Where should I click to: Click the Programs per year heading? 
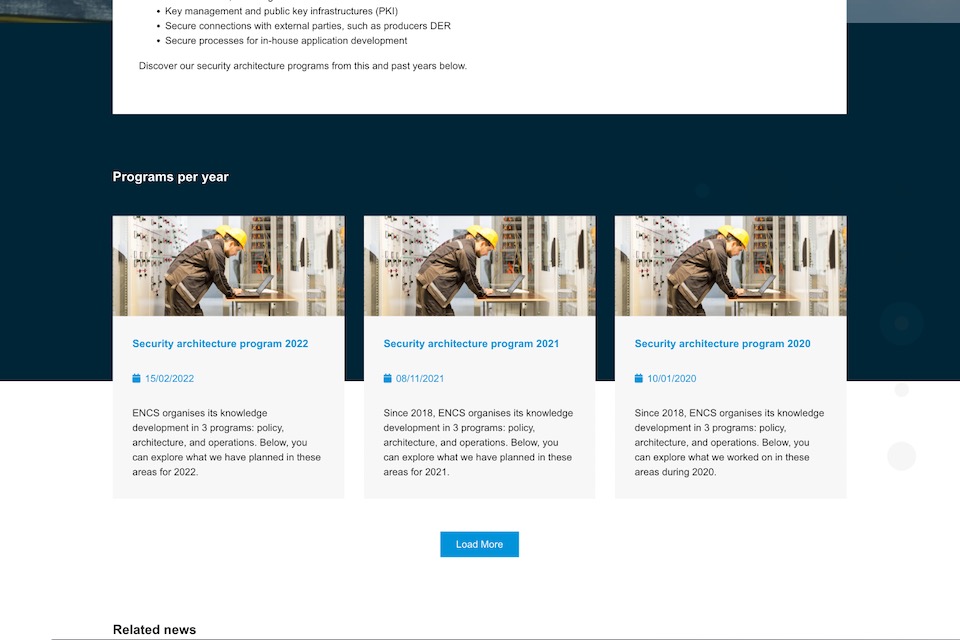(170, 177)
